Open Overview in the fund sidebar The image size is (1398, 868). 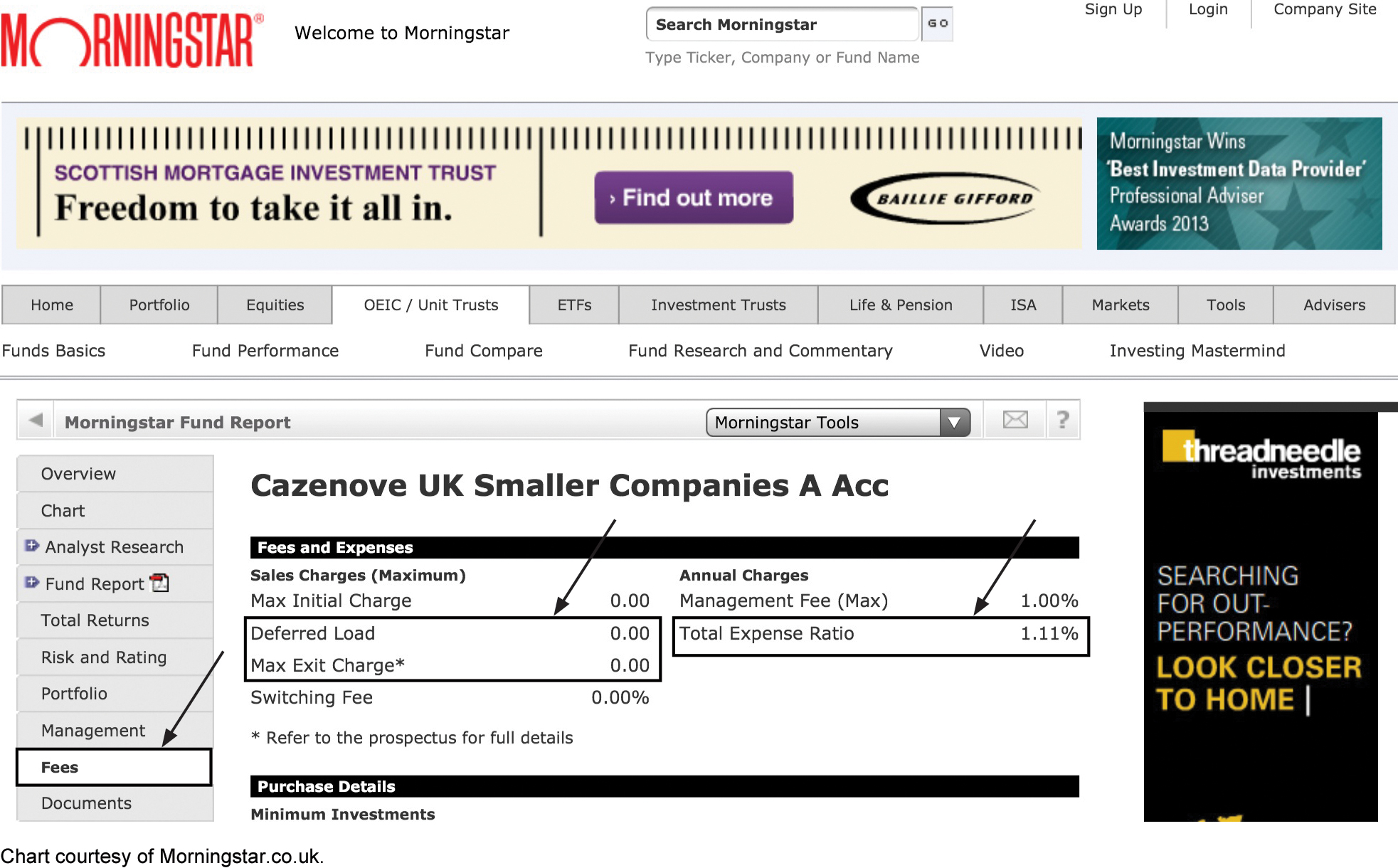[115, 474]
